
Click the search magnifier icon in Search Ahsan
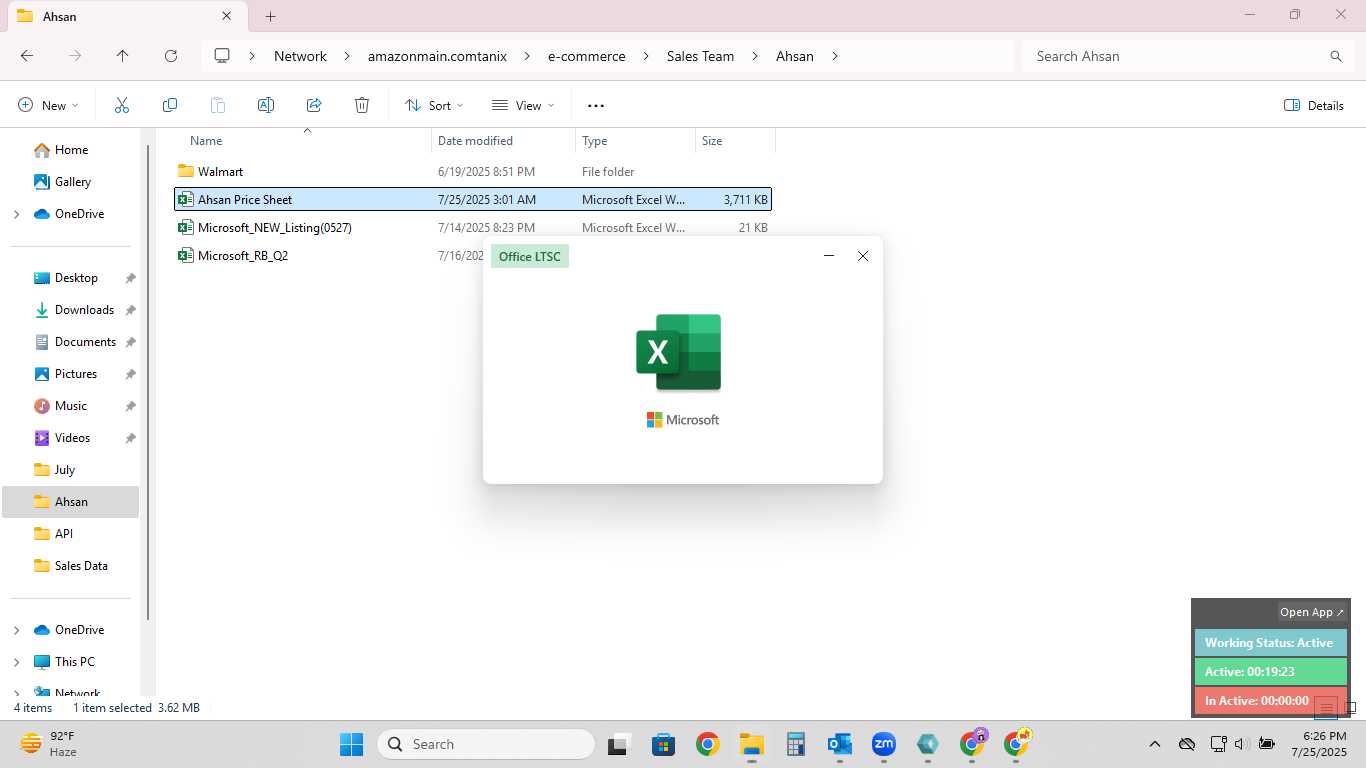pyautogui.click(x=1336, y=56)
